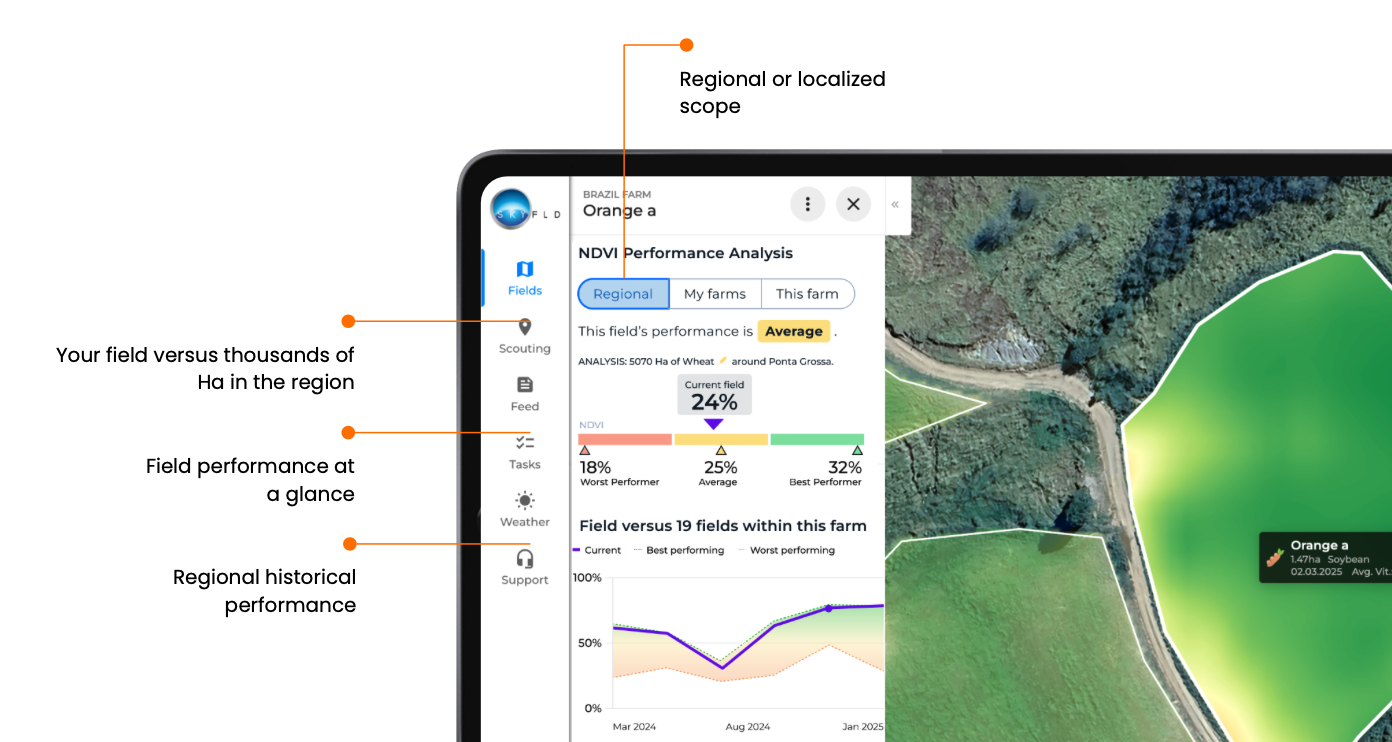The height and width of the screenshot is (742, 1392).
Task: Click the red worst performer NDVI segment
Action: [625, 439]
